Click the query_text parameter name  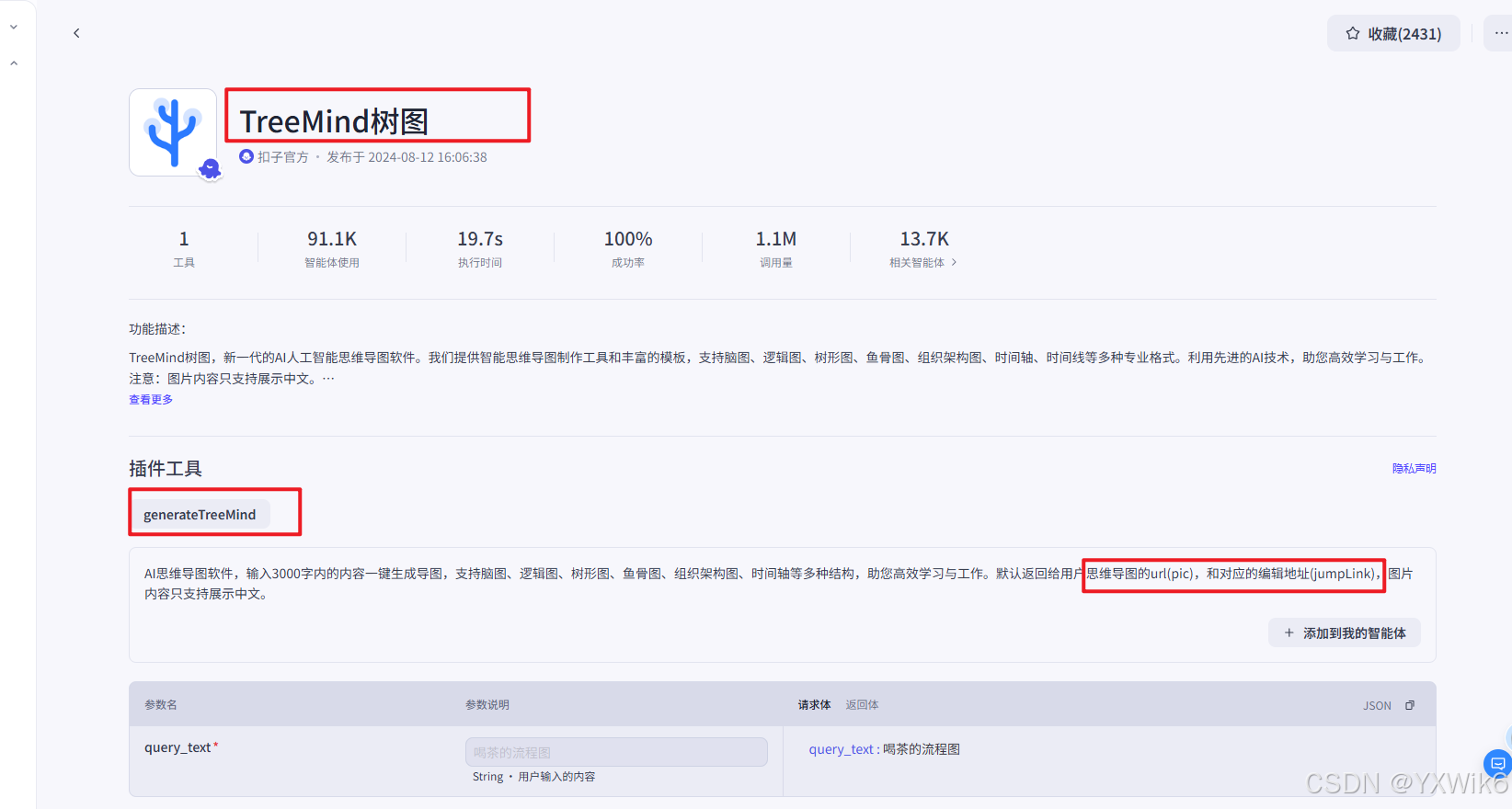[178, 747]
